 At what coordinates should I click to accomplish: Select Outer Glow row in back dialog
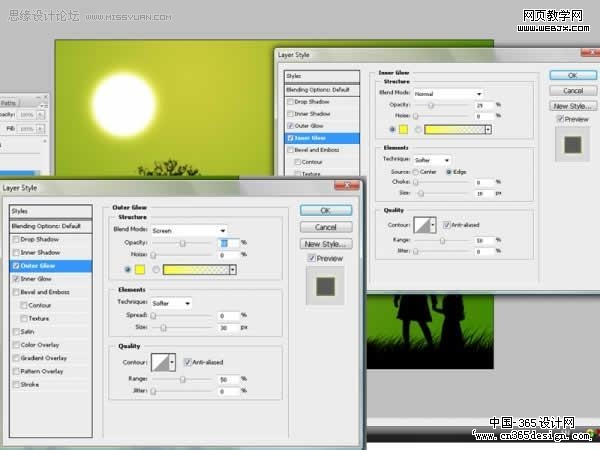(x=321, y=126)
